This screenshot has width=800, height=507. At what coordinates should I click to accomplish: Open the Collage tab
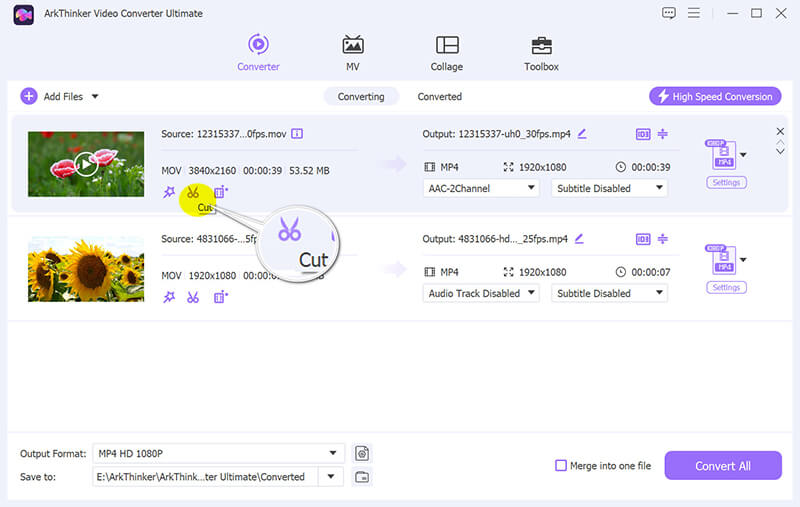pyautogui.click(x=447, y=53)
